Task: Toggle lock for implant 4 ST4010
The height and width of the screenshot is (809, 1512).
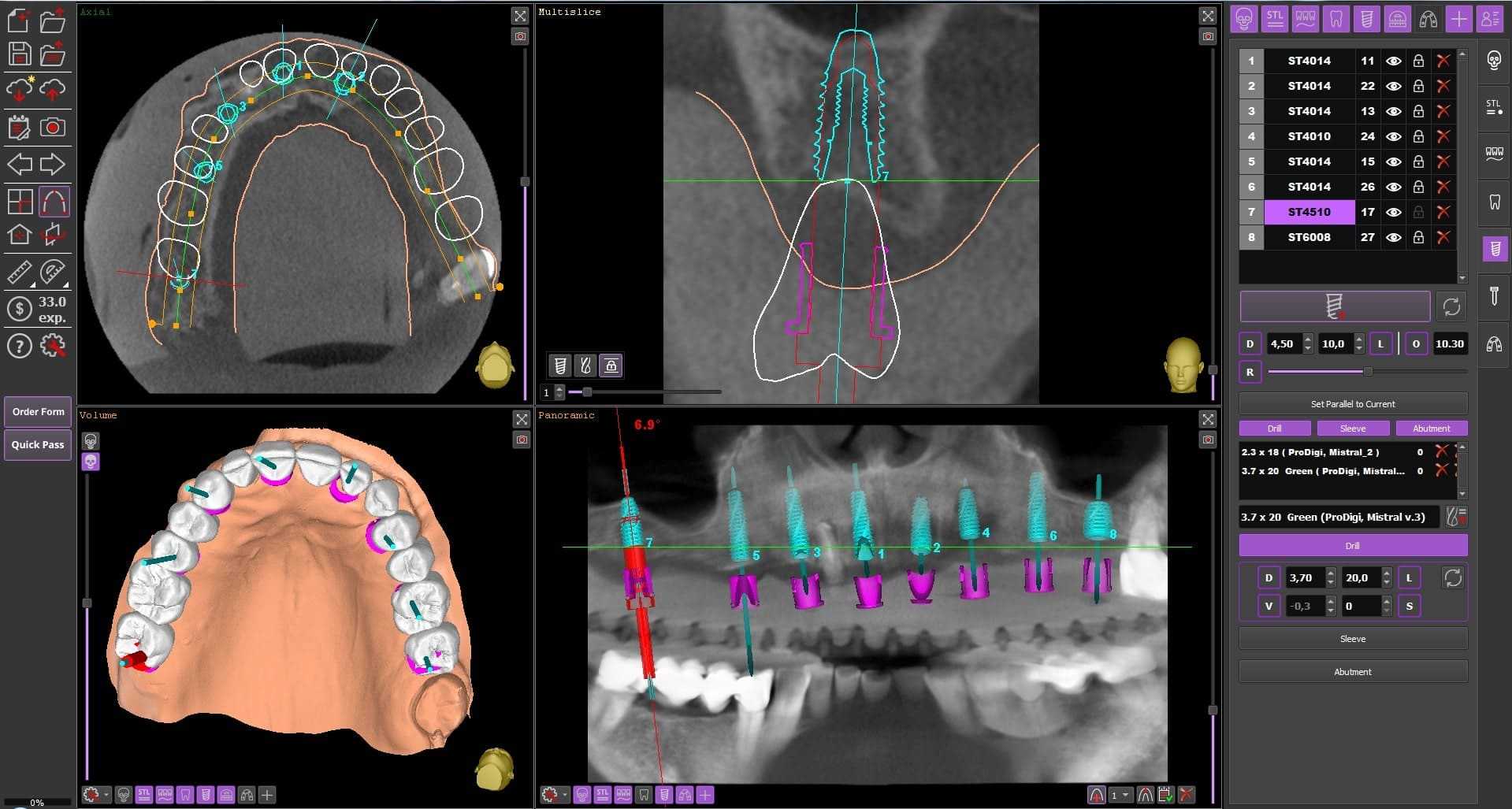Action: coord(1418,136)
